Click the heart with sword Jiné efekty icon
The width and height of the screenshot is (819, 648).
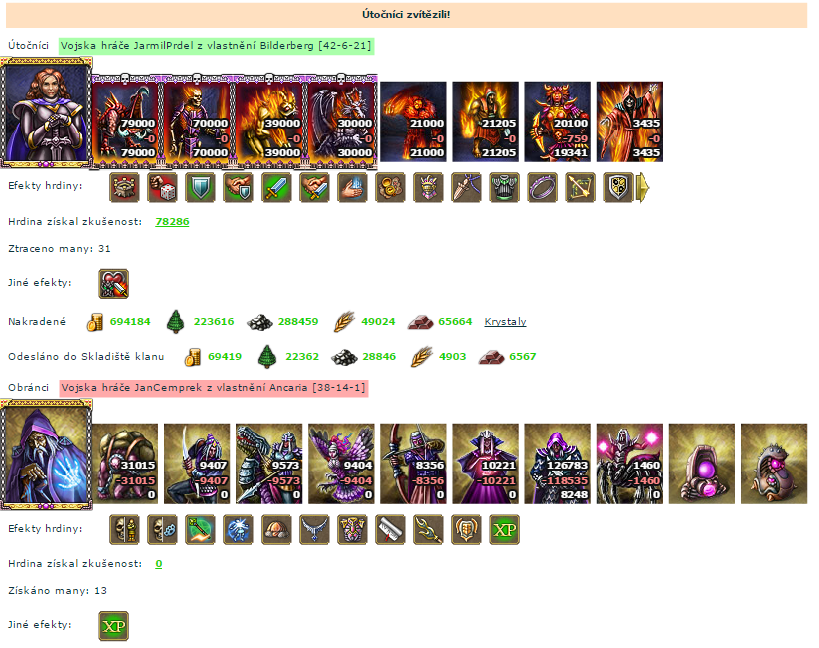[114, 284]
